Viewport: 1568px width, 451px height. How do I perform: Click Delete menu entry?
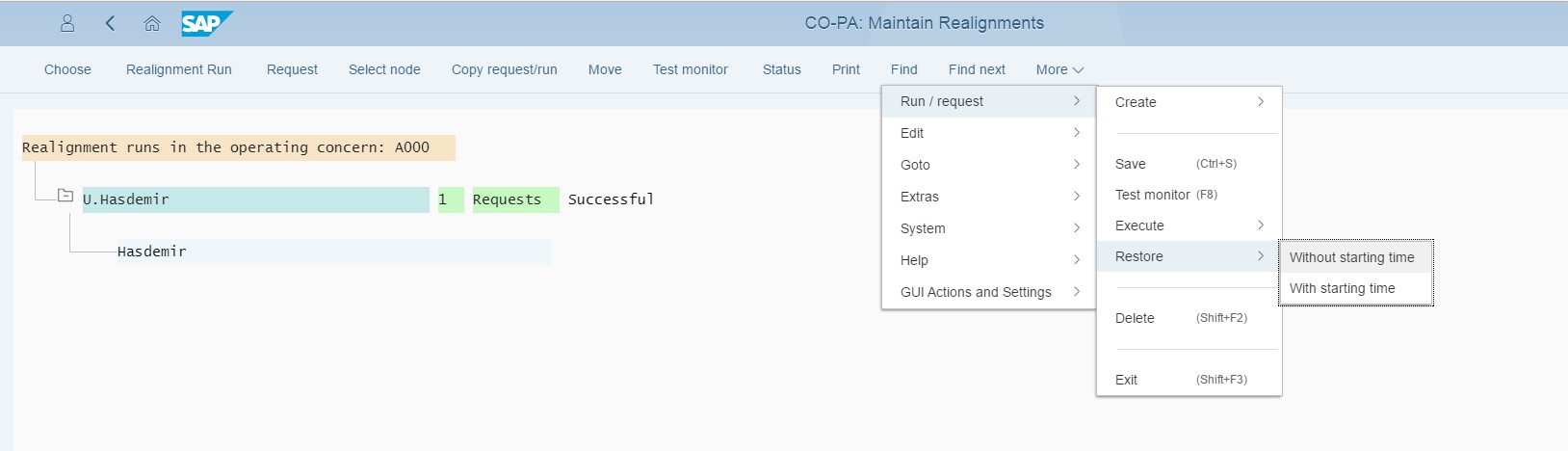point(1135,318)
